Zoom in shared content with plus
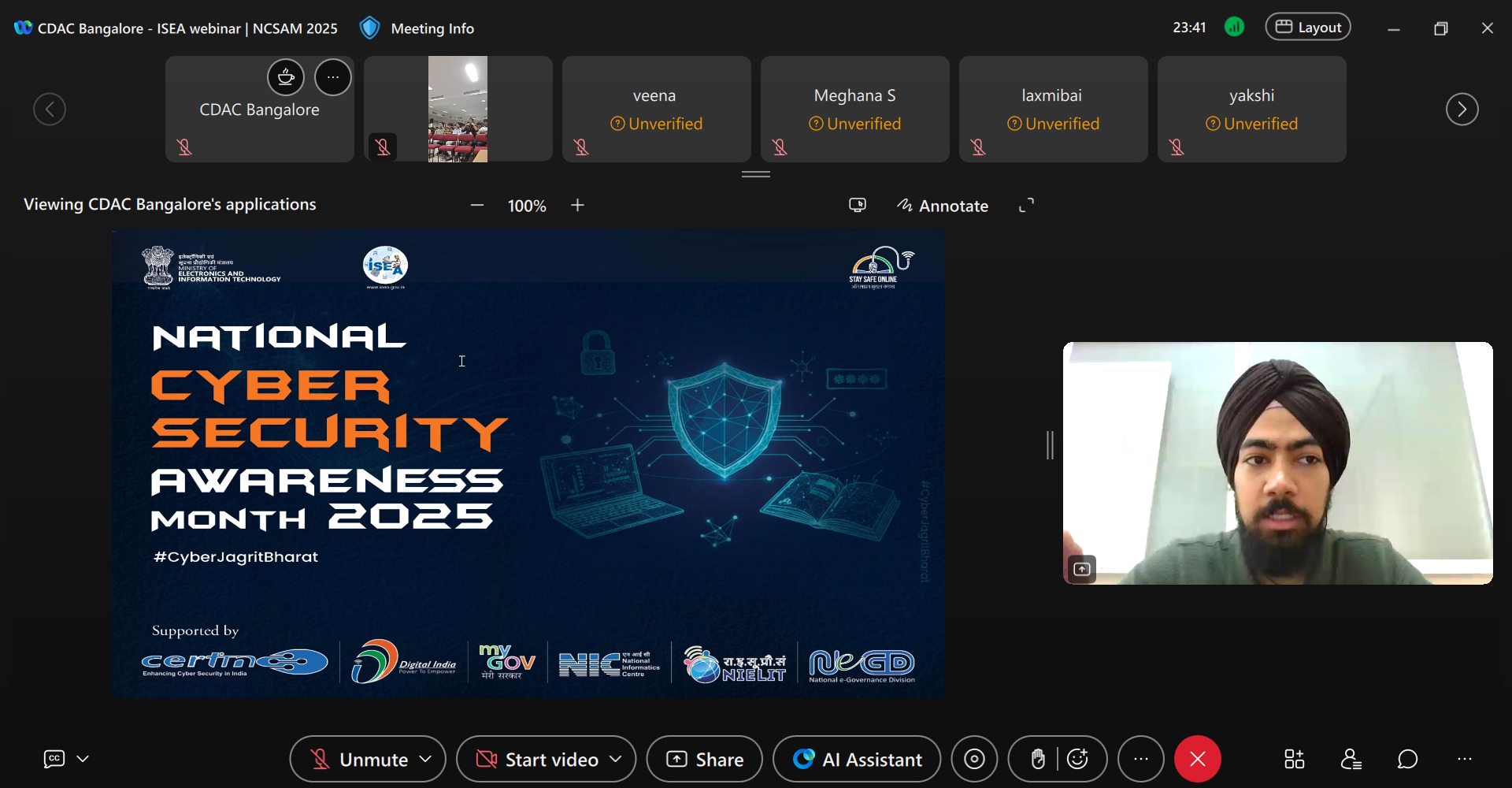The image size is (1512, 788). tap(578, 205)
